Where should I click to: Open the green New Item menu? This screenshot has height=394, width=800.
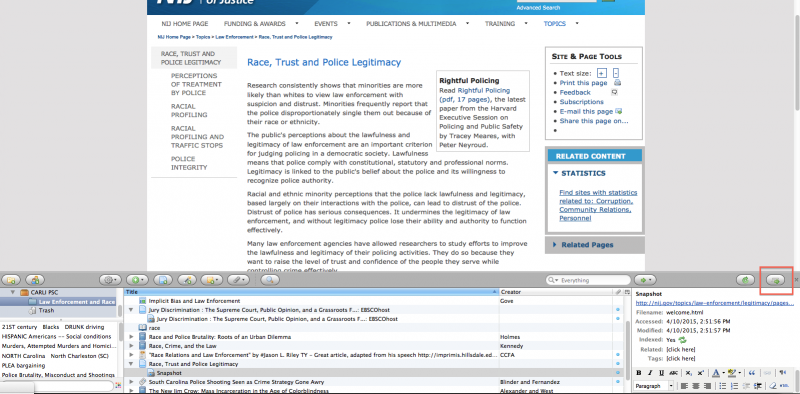137,280
